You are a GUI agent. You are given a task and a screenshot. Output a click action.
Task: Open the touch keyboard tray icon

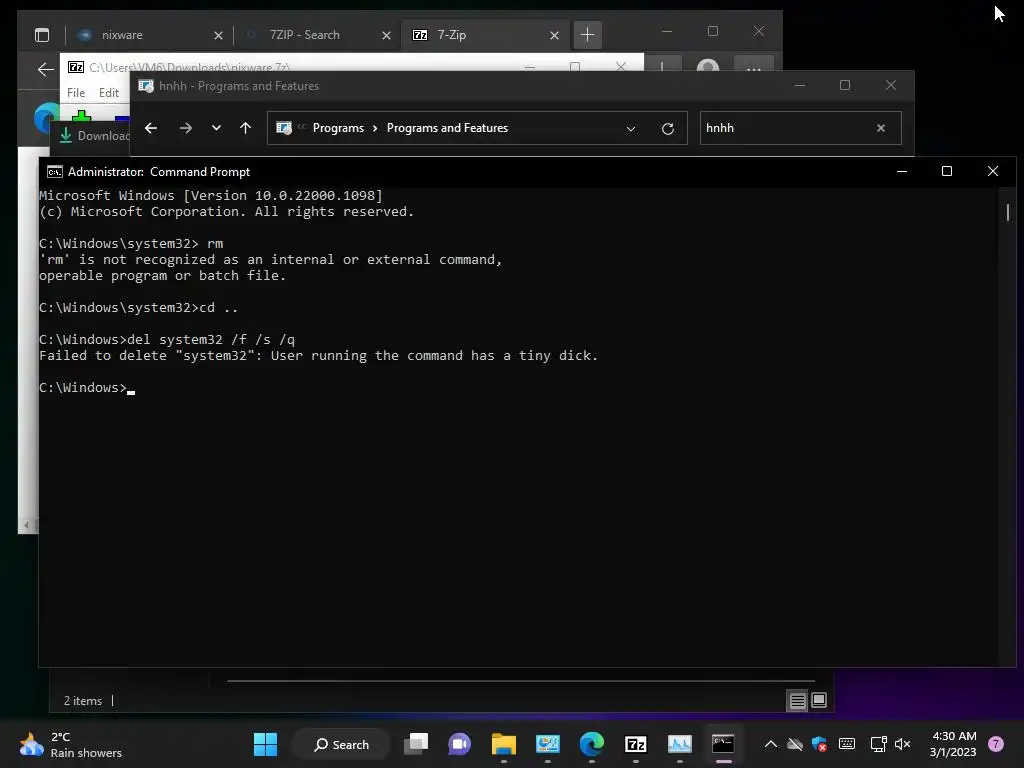847,744
